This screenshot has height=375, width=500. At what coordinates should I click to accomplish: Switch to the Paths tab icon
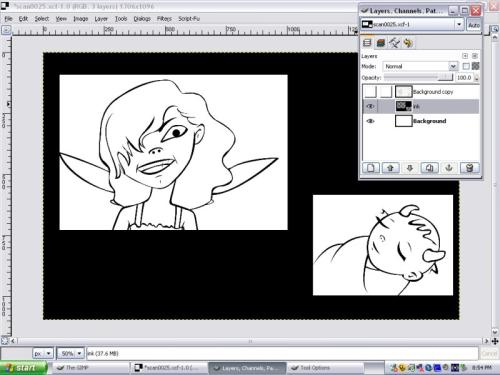394,43
